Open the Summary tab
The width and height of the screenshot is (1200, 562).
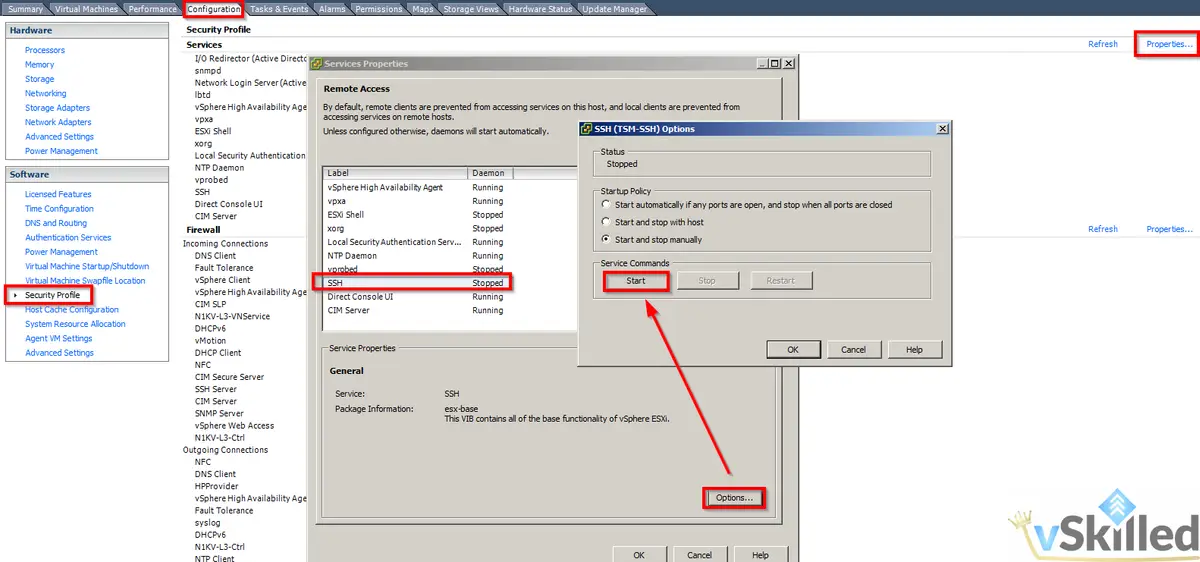click(26, 9)
